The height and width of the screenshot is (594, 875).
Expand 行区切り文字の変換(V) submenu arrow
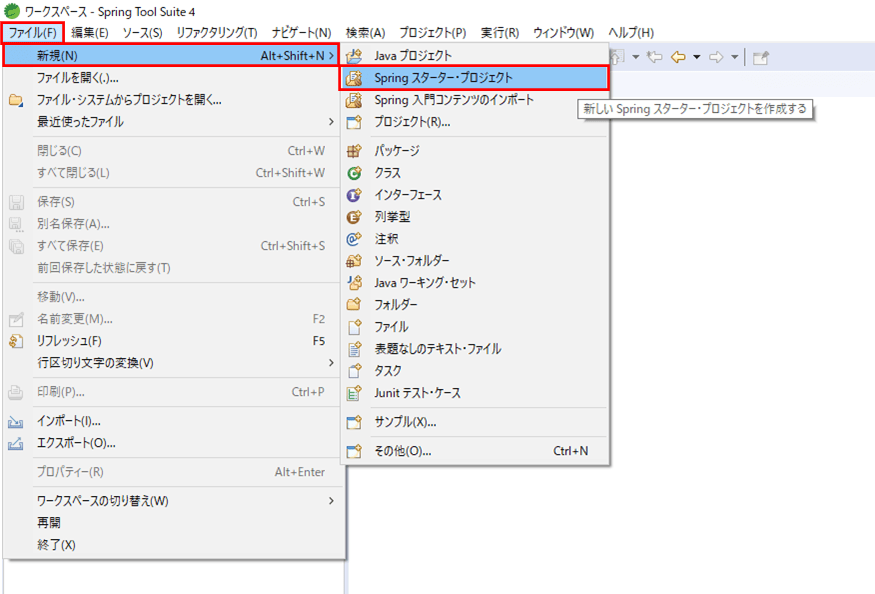pos(331,363)
